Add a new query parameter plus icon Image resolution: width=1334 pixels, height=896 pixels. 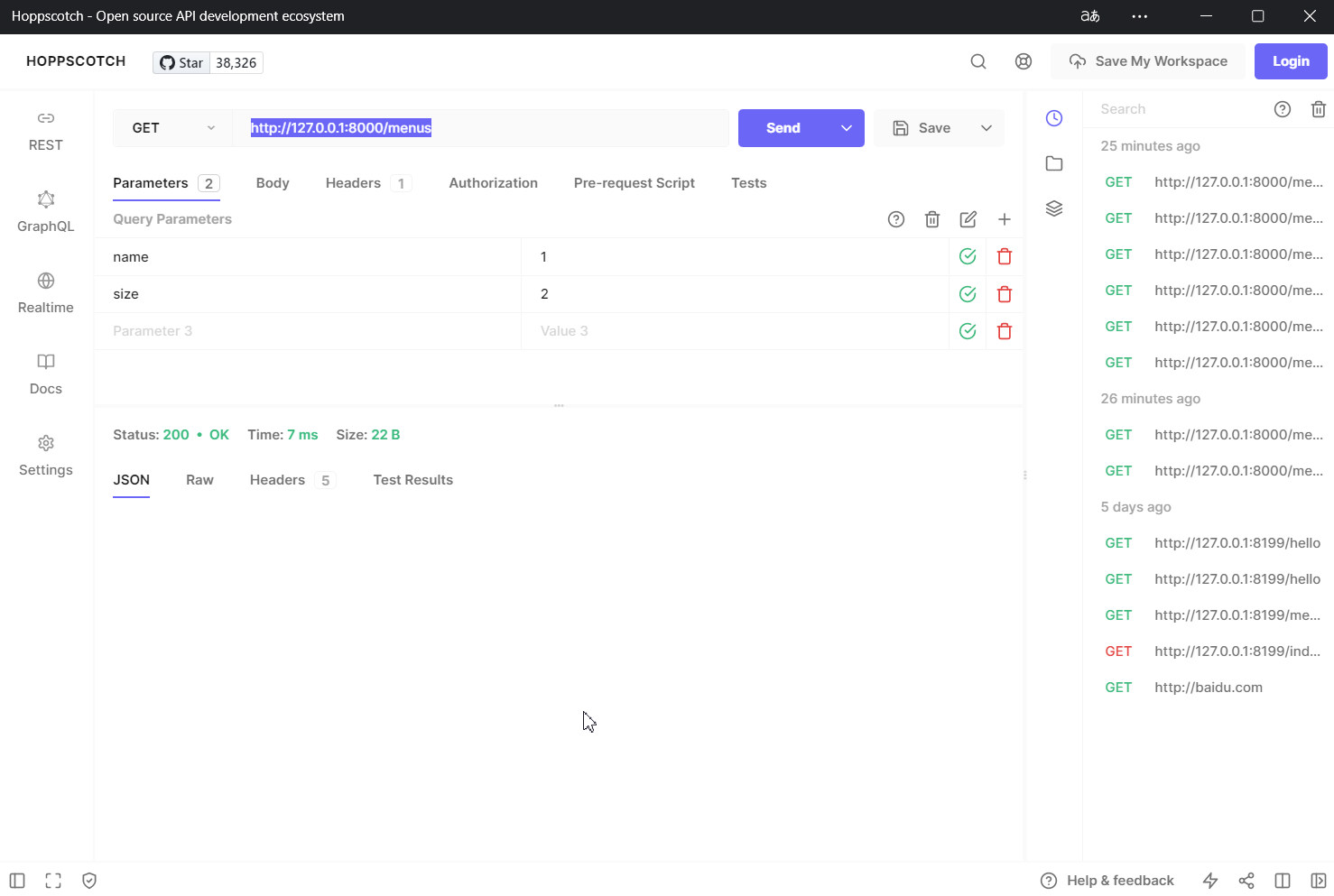(x=1005, y=219)
